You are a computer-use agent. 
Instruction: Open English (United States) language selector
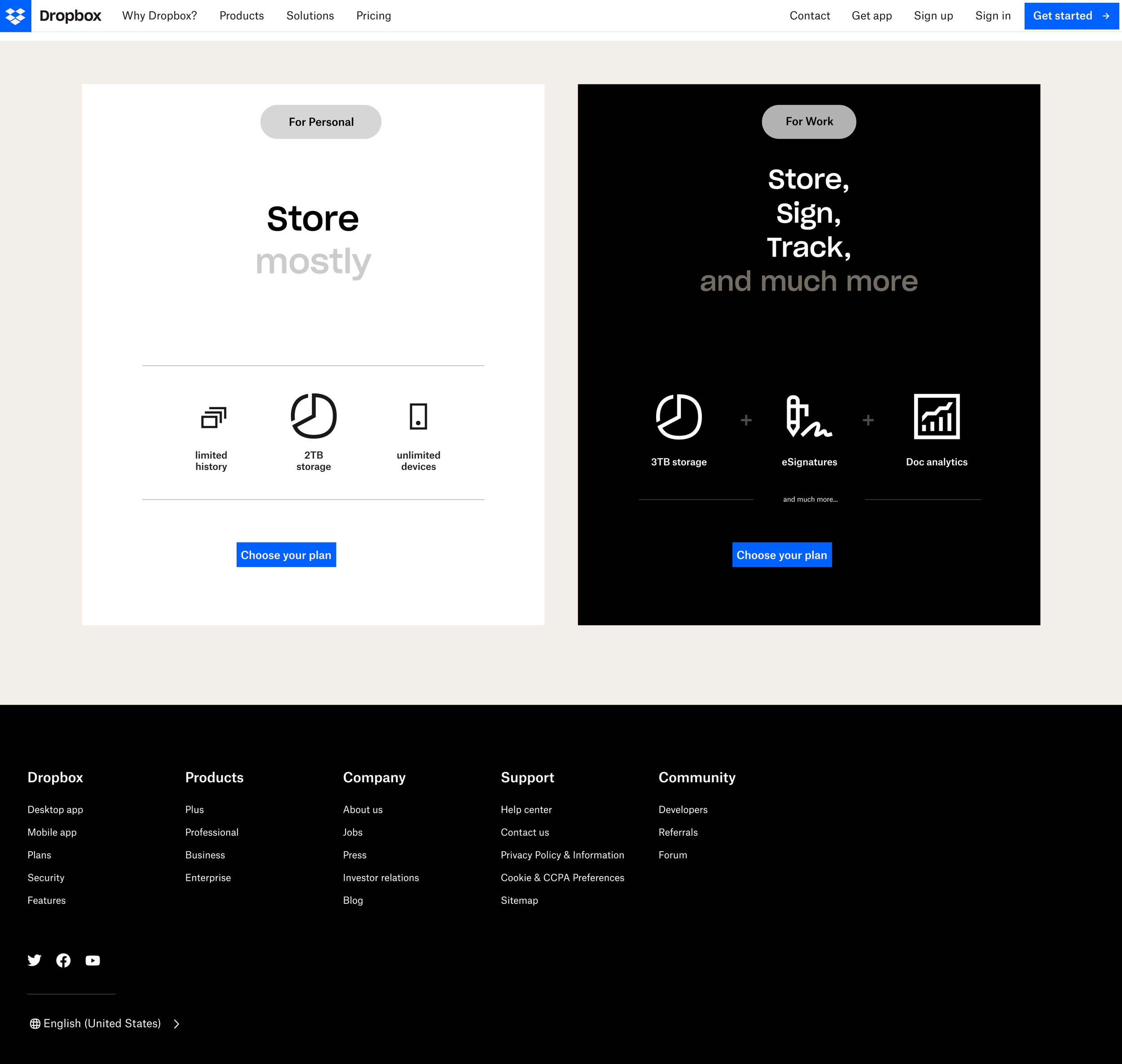click(x=105, y=1024)
